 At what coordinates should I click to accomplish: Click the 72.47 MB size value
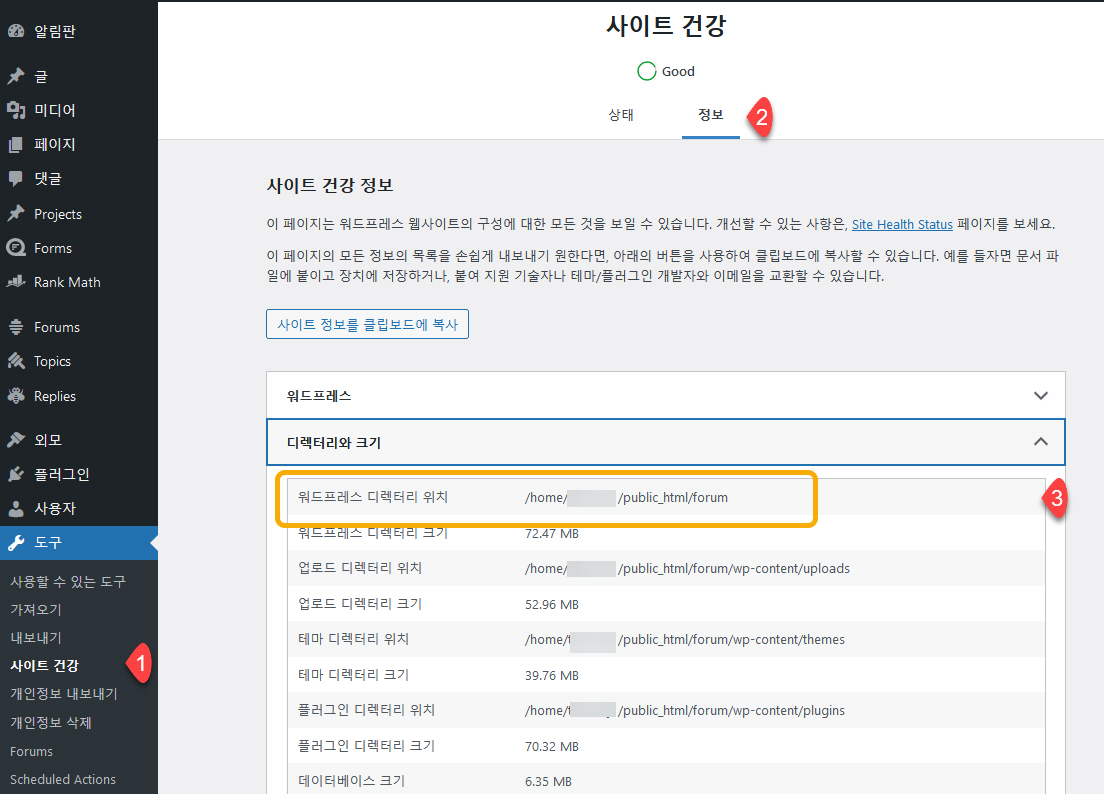pos(551,534)
